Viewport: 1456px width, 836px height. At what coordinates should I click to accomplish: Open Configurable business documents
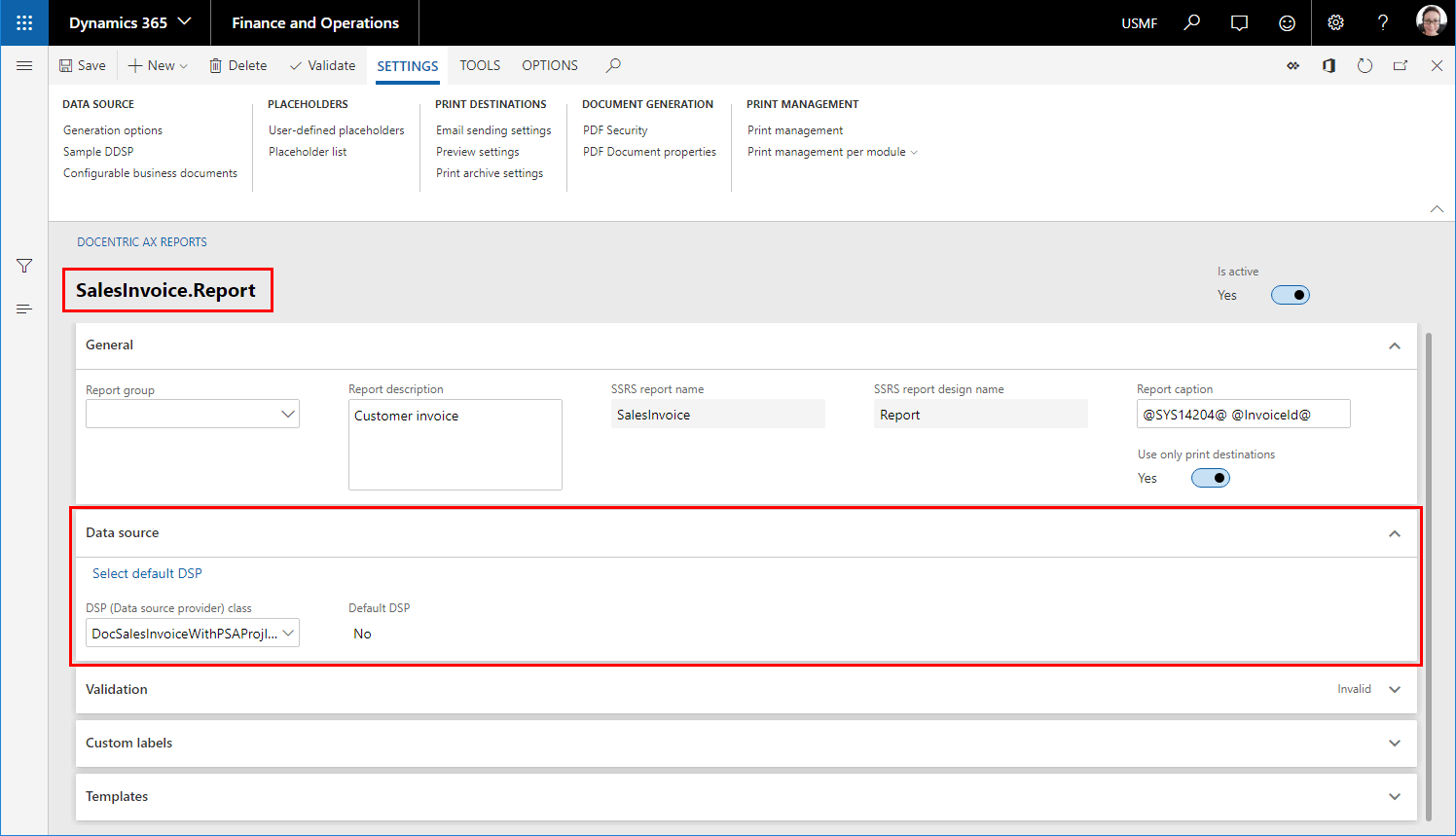coord(150,173)
